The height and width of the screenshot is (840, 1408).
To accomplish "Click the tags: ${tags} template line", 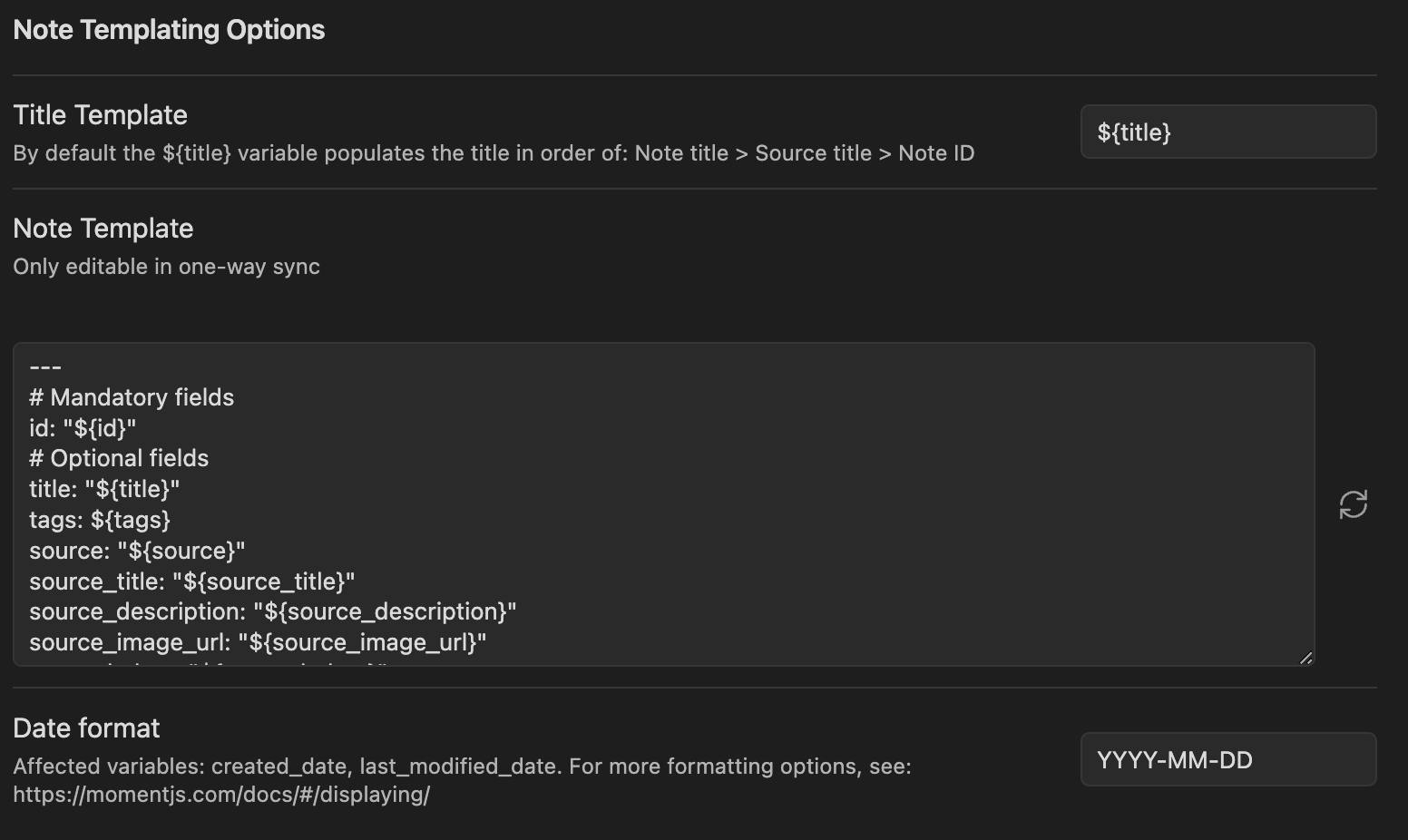I will 100,520.
